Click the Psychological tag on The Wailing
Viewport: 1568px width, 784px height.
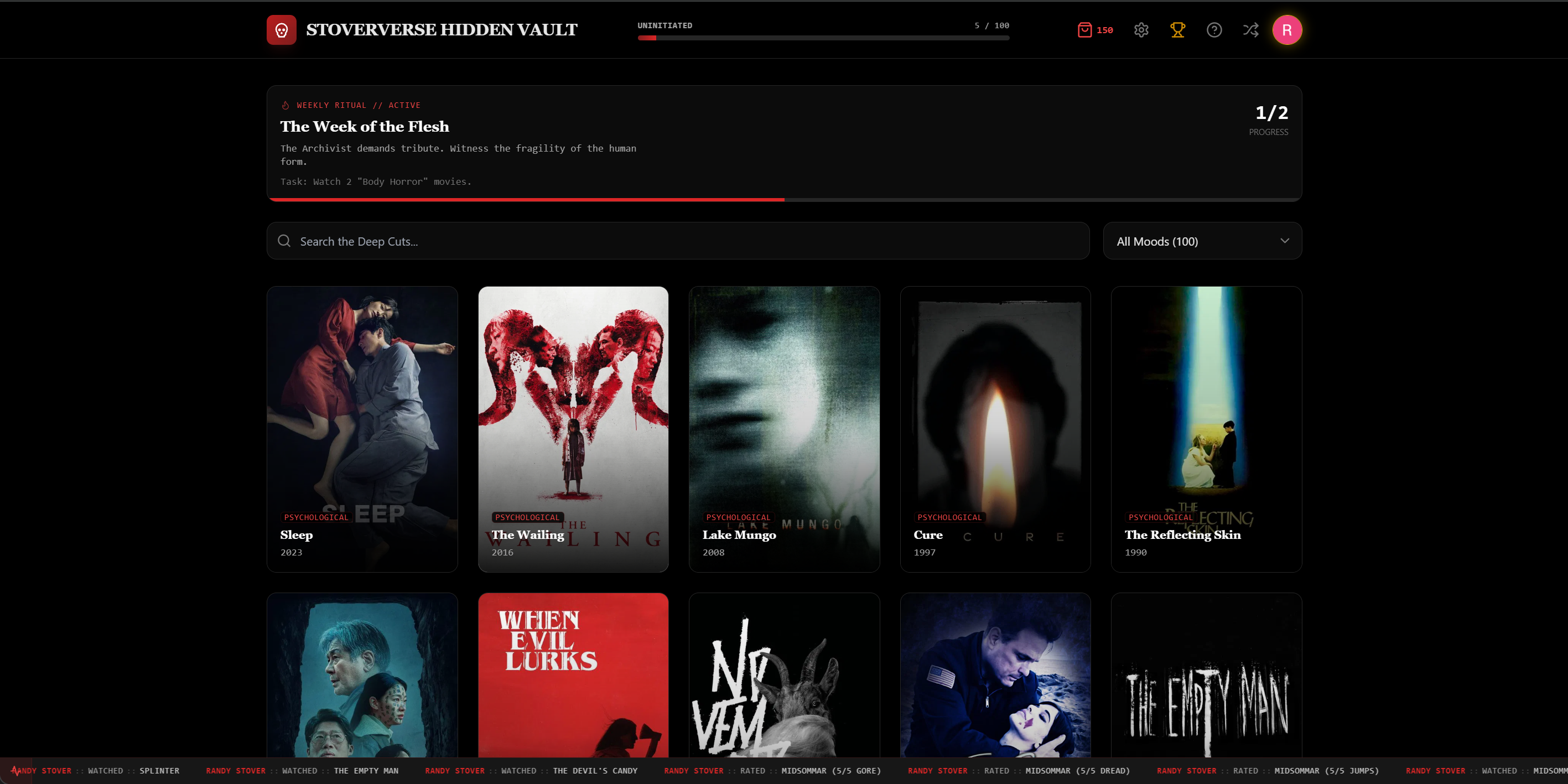point(527,517)
